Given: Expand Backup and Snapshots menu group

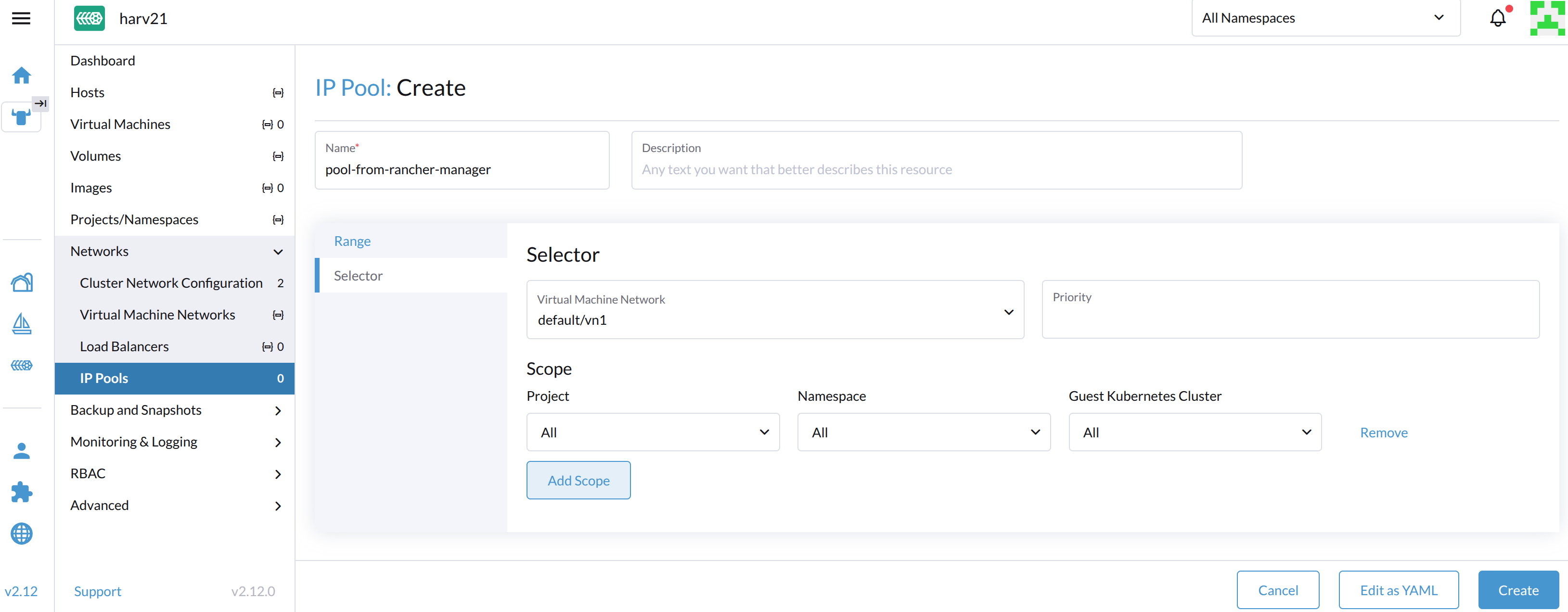Looking at the screenshot, I should [x=175, y=410].
